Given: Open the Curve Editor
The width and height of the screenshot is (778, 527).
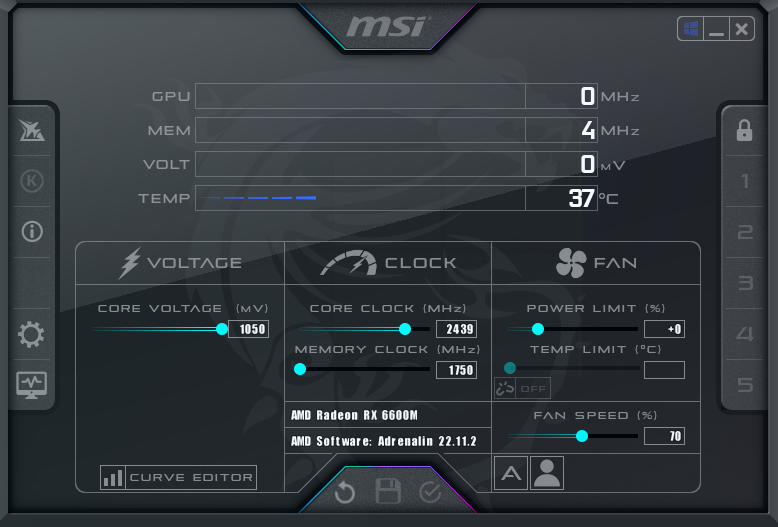Looking at the screenshot, I should click(x=178, y=477).
